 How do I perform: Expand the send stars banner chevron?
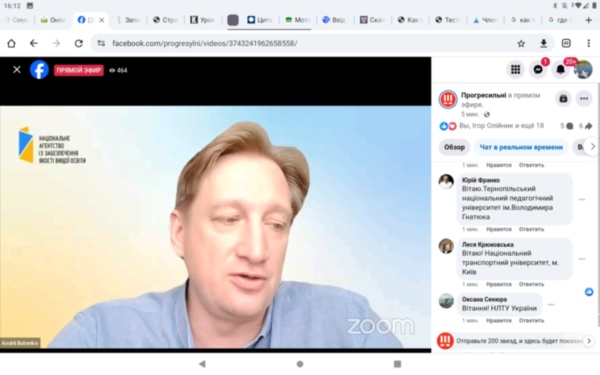[x=589, y=341]
